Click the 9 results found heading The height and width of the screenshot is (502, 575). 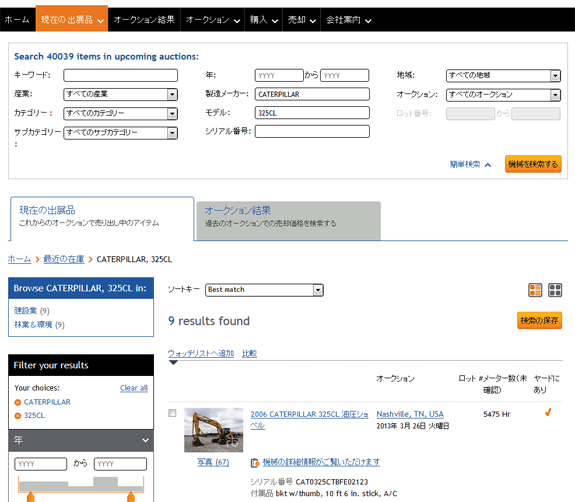click(209, 321)
